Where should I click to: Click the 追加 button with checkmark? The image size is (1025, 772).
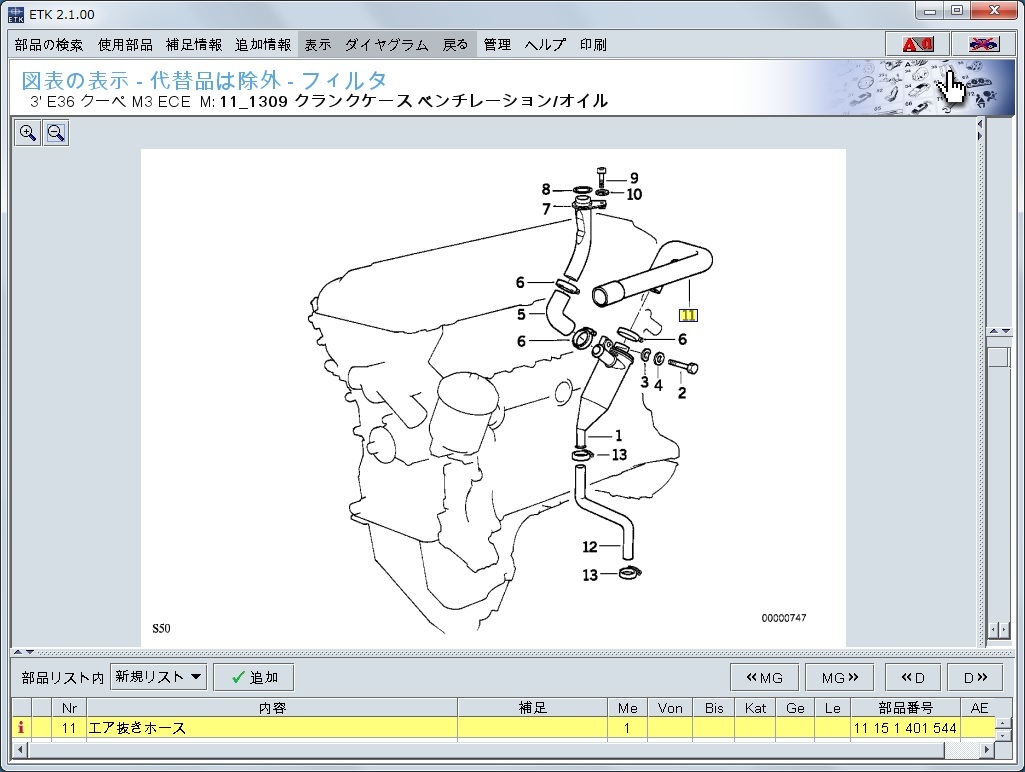pos(254,677)
